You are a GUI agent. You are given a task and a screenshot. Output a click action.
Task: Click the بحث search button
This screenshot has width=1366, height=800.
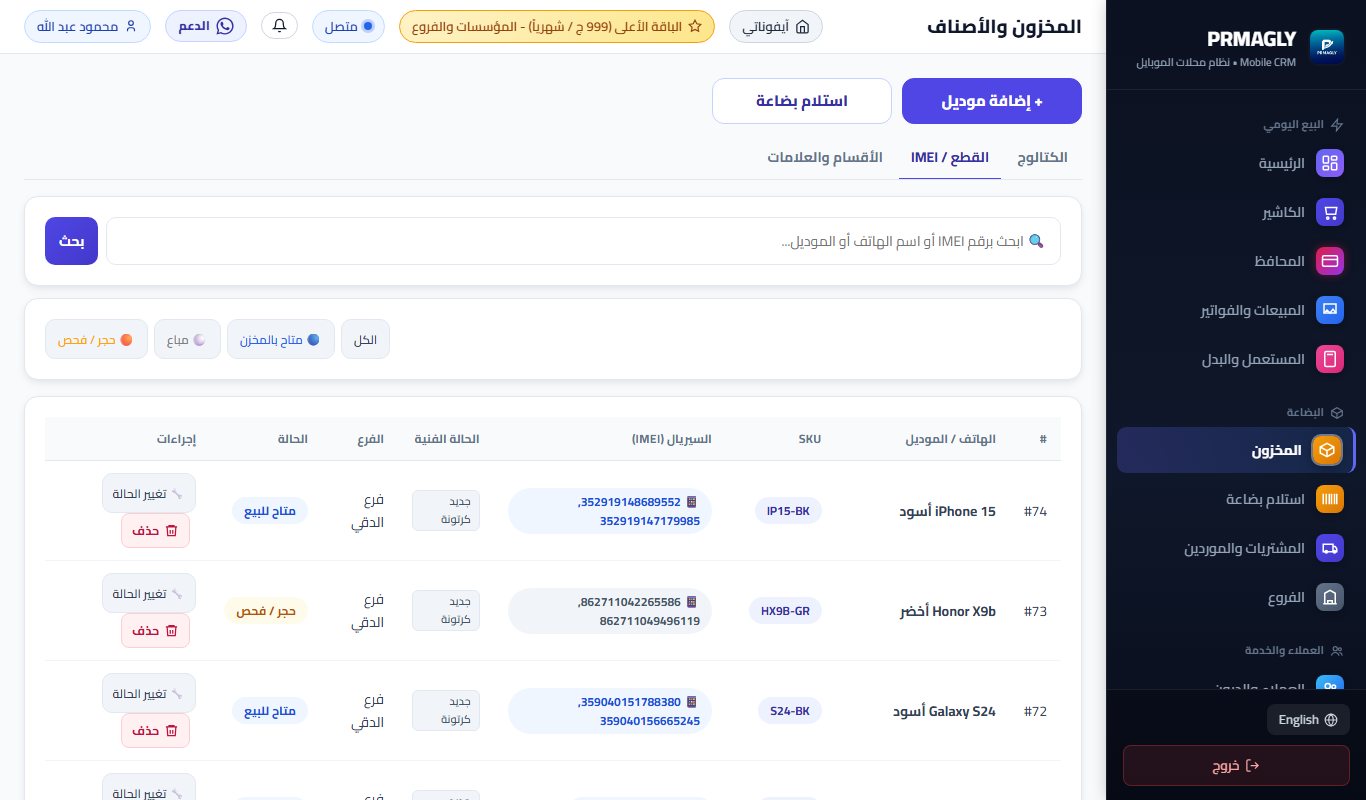coord(71,241)
